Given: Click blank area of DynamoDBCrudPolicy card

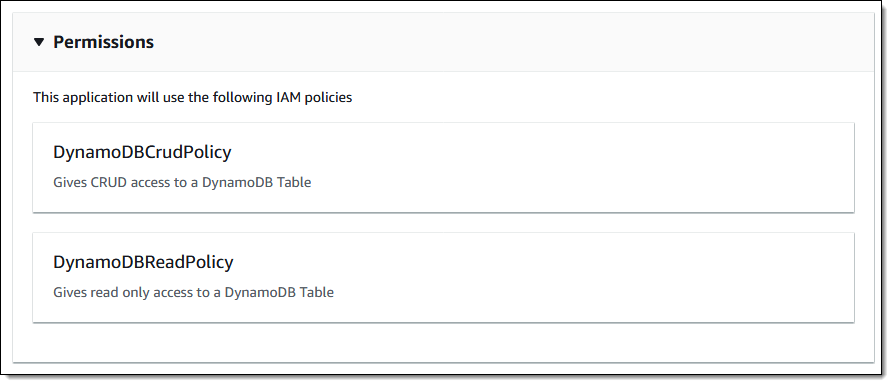Looking at the screenshot, I should (569, 168).
